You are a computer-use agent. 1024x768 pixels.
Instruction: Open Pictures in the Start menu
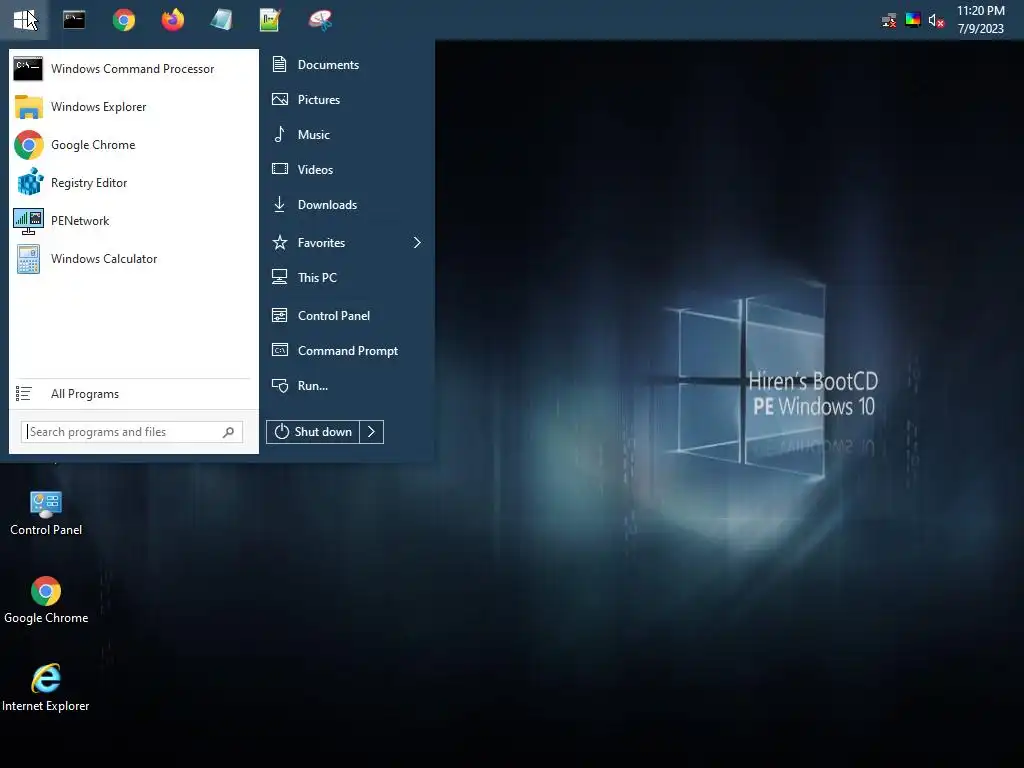pyautogui.click(x=347, y=99)
